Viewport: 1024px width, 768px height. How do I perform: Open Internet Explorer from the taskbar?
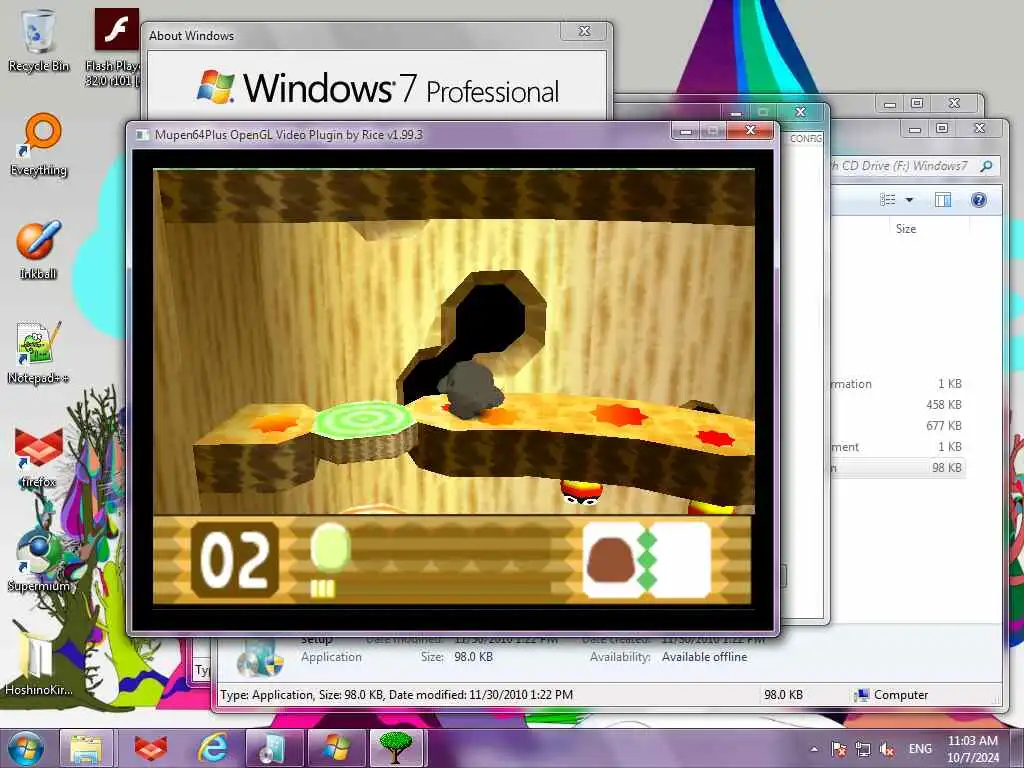(x=213, y=748)
